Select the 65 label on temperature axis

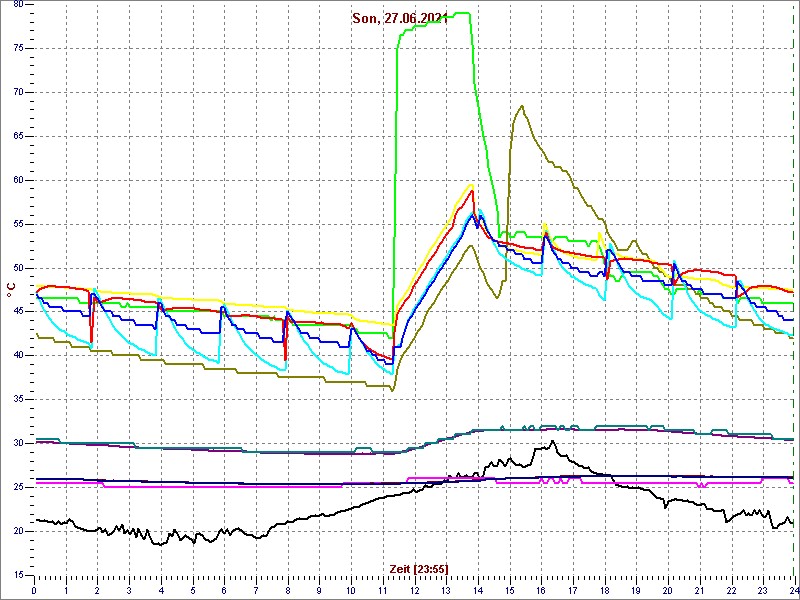pyautogui.click(x=18, y=136)
